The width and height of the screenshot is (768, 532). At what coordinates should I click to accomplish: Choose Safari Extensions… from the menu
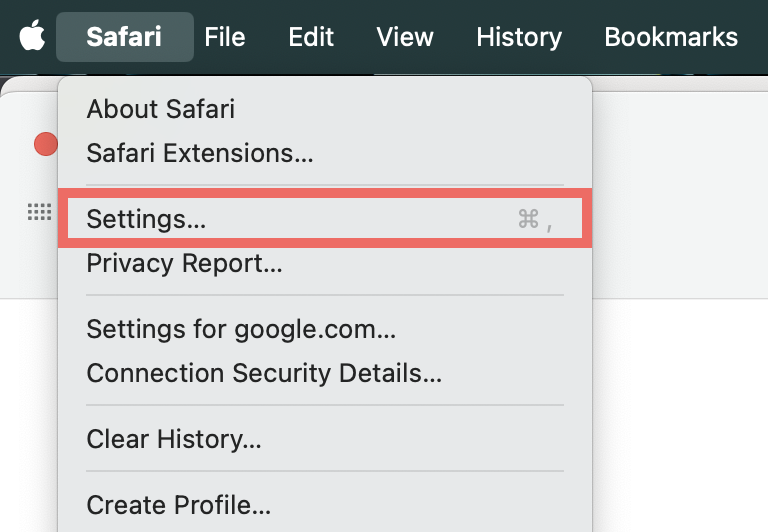(200, 153)
